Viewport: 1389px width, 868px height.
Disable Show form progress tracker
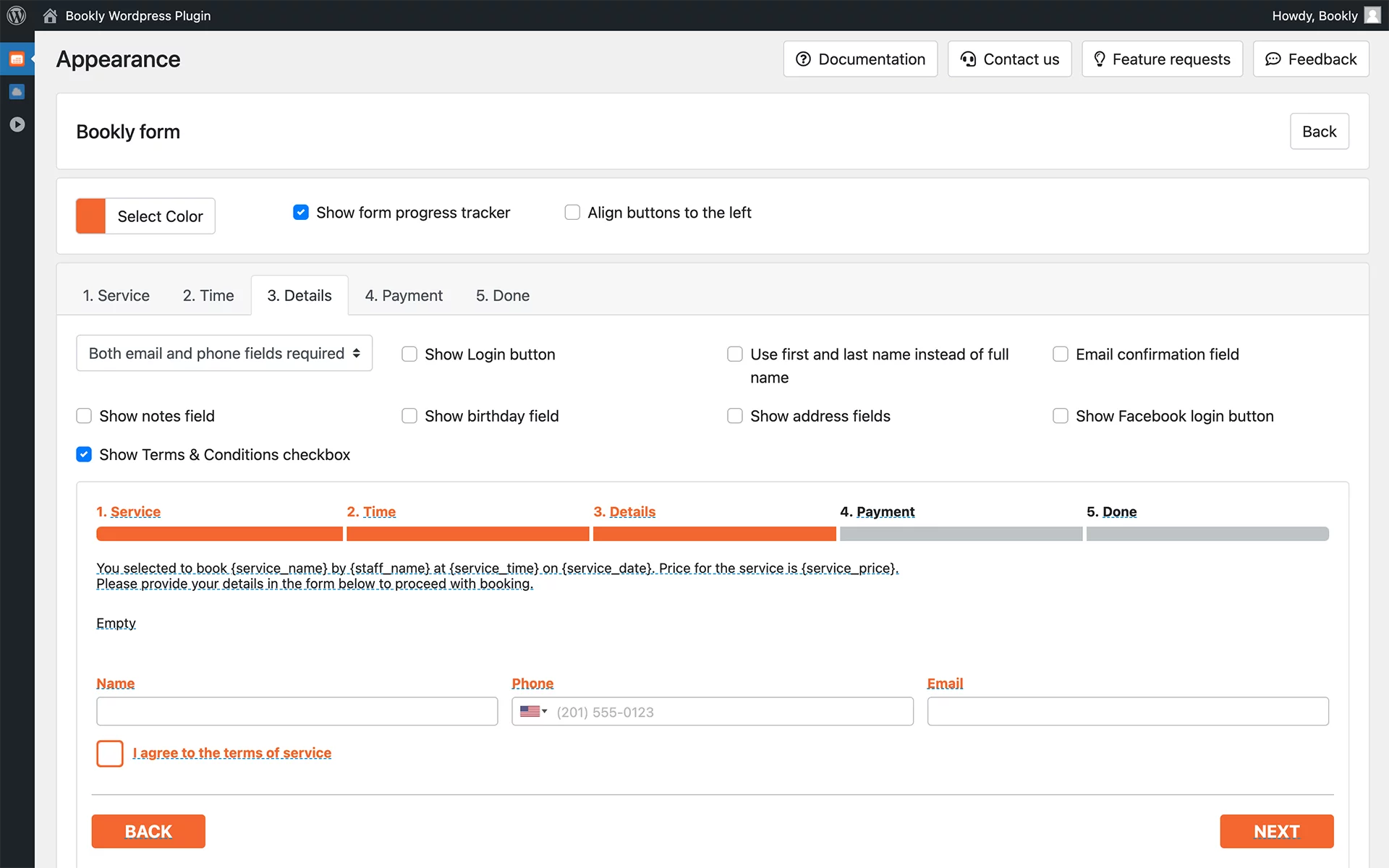301,213
